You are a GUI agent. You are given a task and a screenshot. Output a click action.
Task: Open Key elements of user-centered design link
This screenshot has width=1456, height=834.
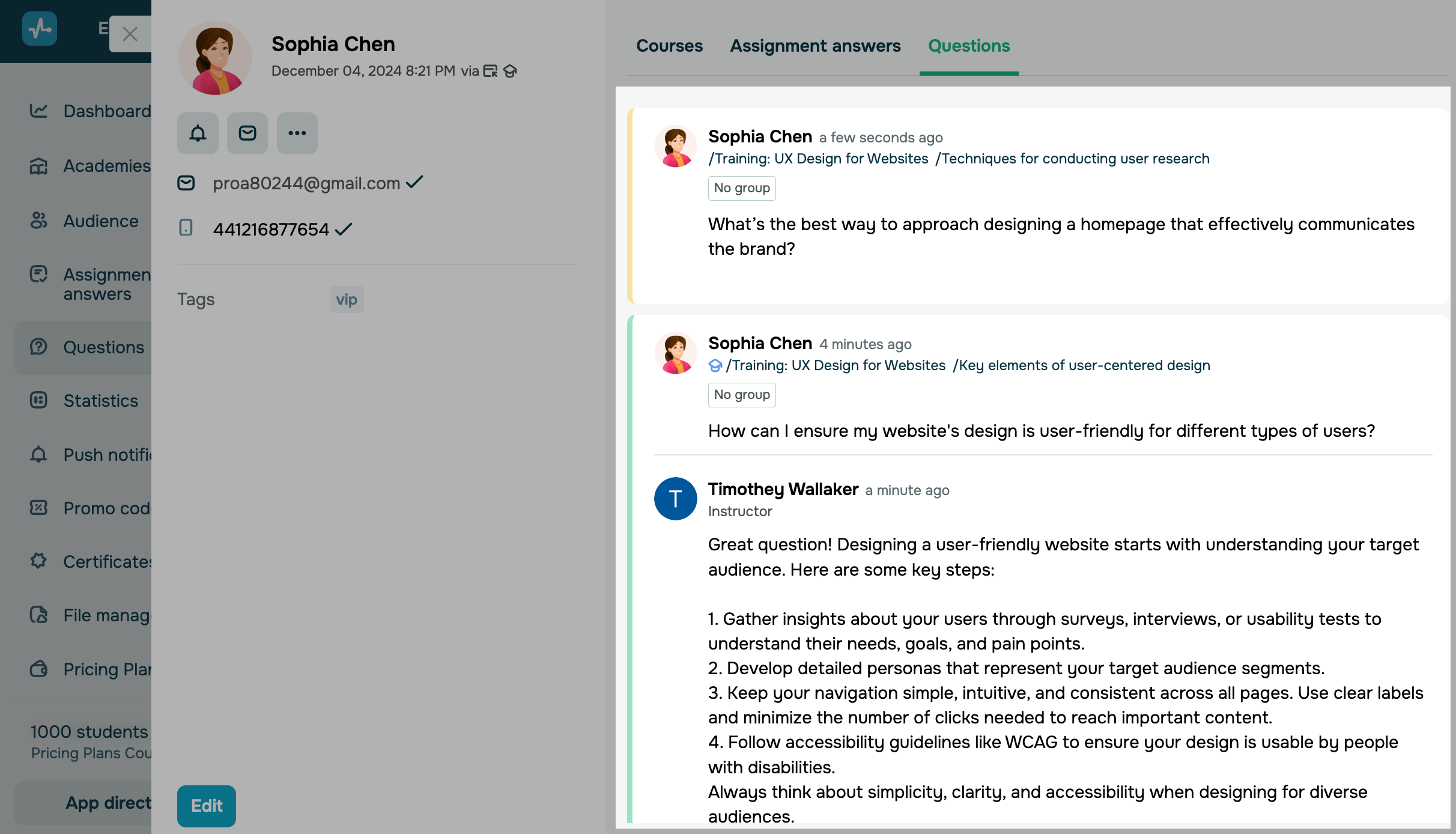coord(1081,365)
